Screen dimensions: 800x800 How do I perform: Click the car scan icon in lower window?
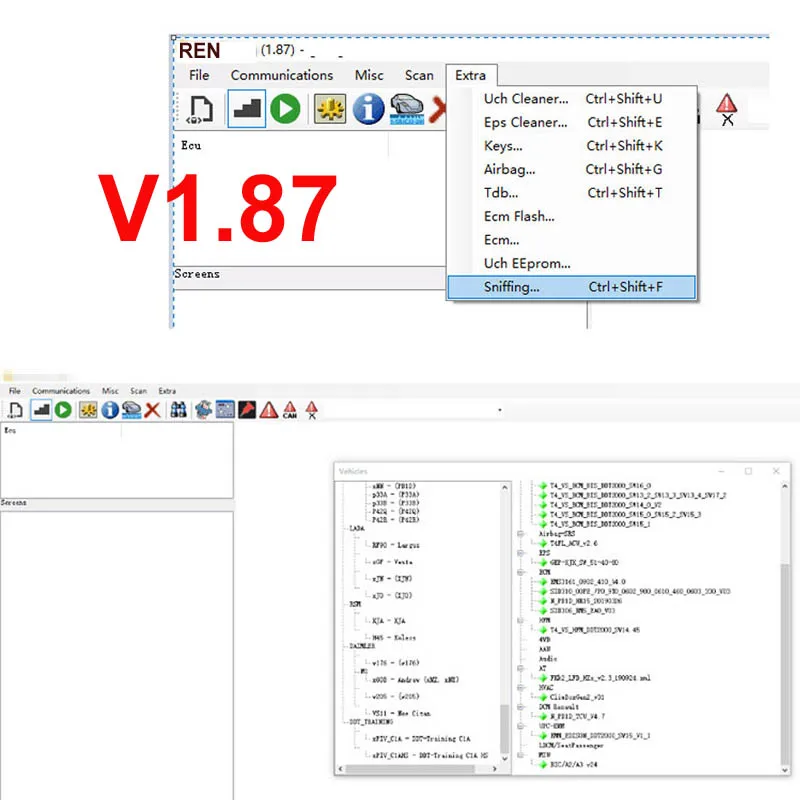(x=131, y=410)
